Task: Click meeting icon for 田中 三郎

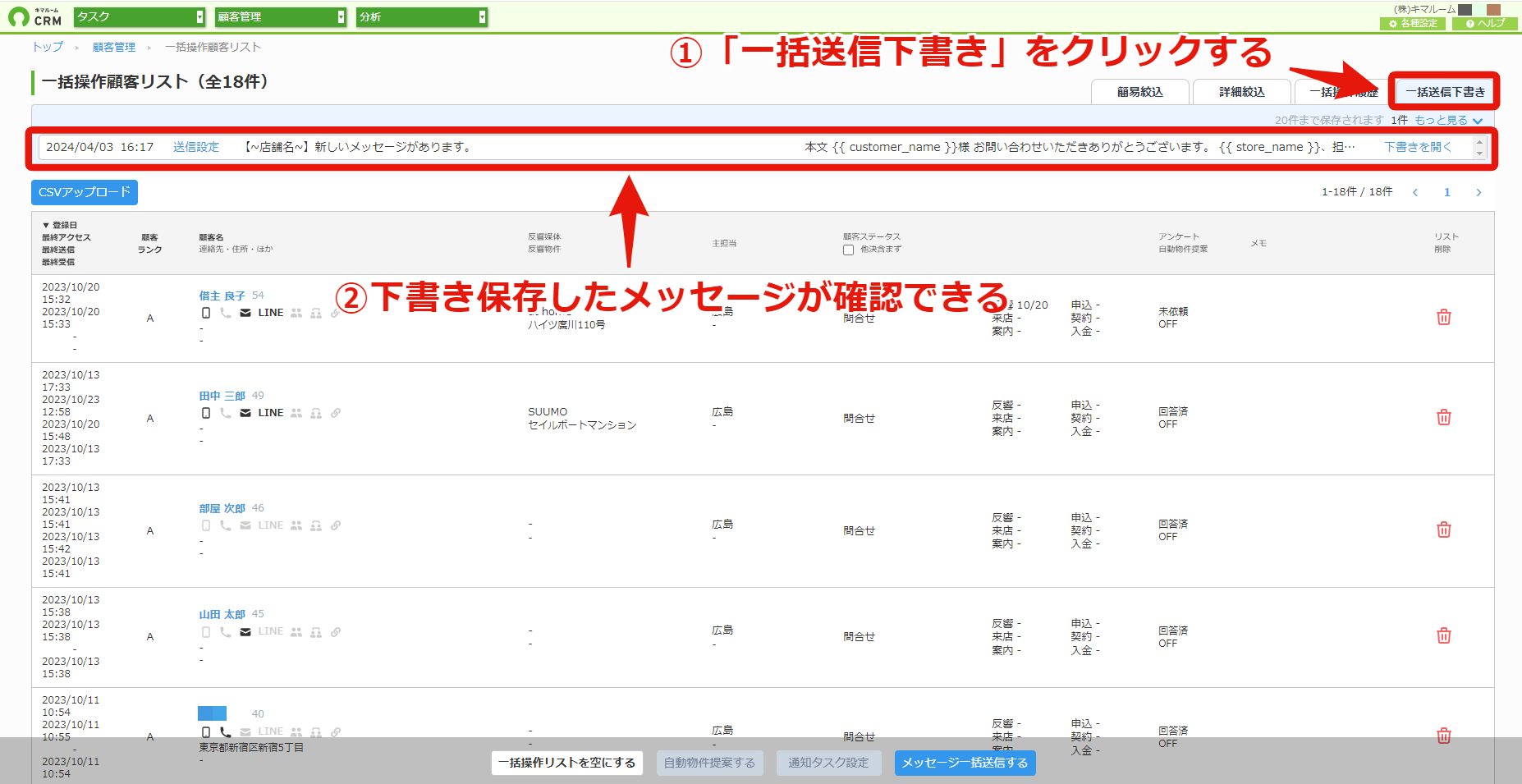Action: (x=316, y=413)
